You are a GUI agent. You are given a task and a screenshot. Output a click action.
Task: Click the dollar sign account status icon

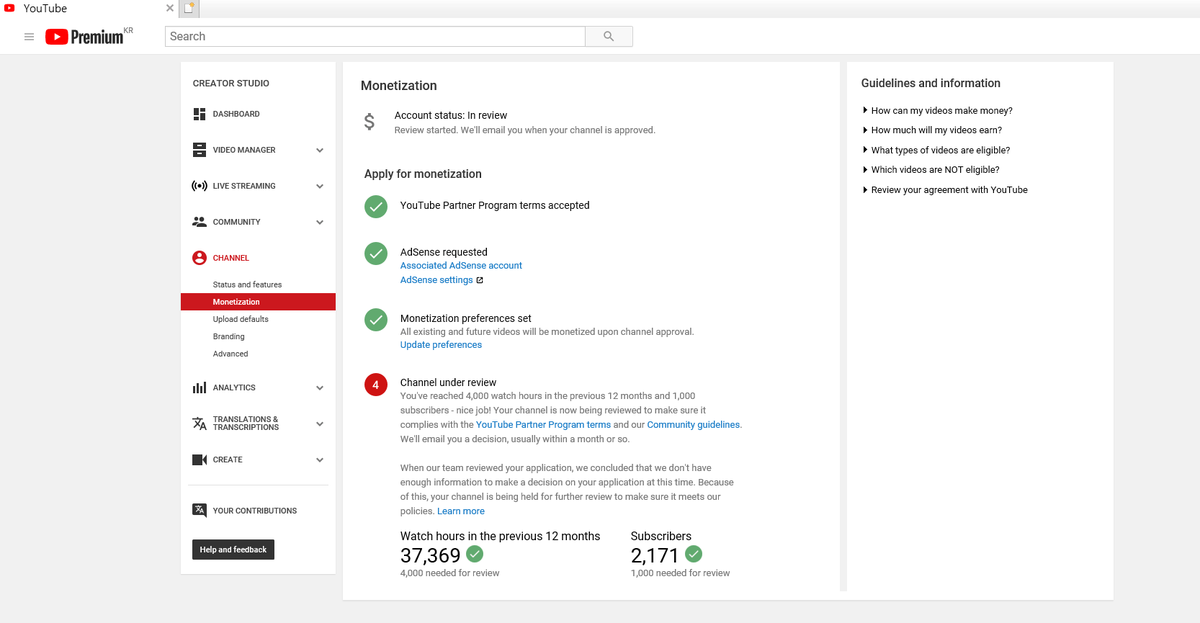click(370, 122)
